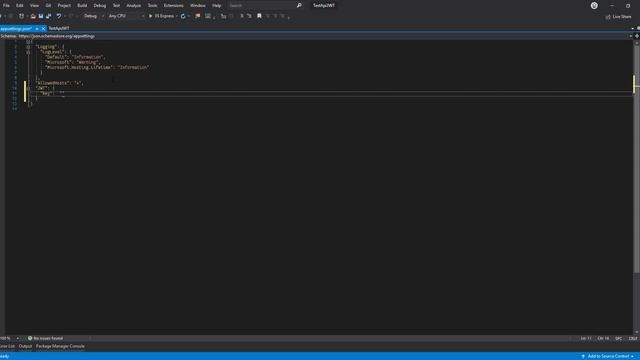Select the TestApiJWT tab
Image resolution: width=640 pixels, height=360 pixels.
coord(59,29)
